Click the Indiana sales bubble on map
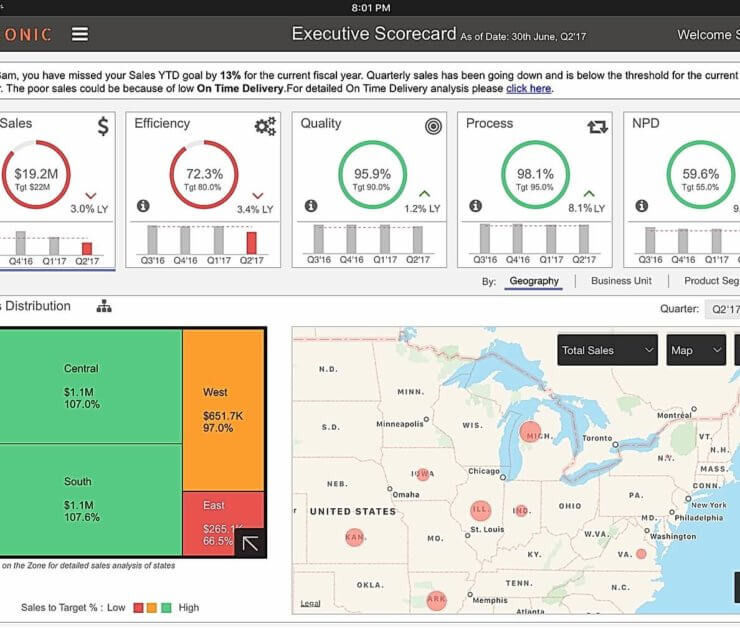The height and width of the screenshot is (629, 740). click(521, 511)
